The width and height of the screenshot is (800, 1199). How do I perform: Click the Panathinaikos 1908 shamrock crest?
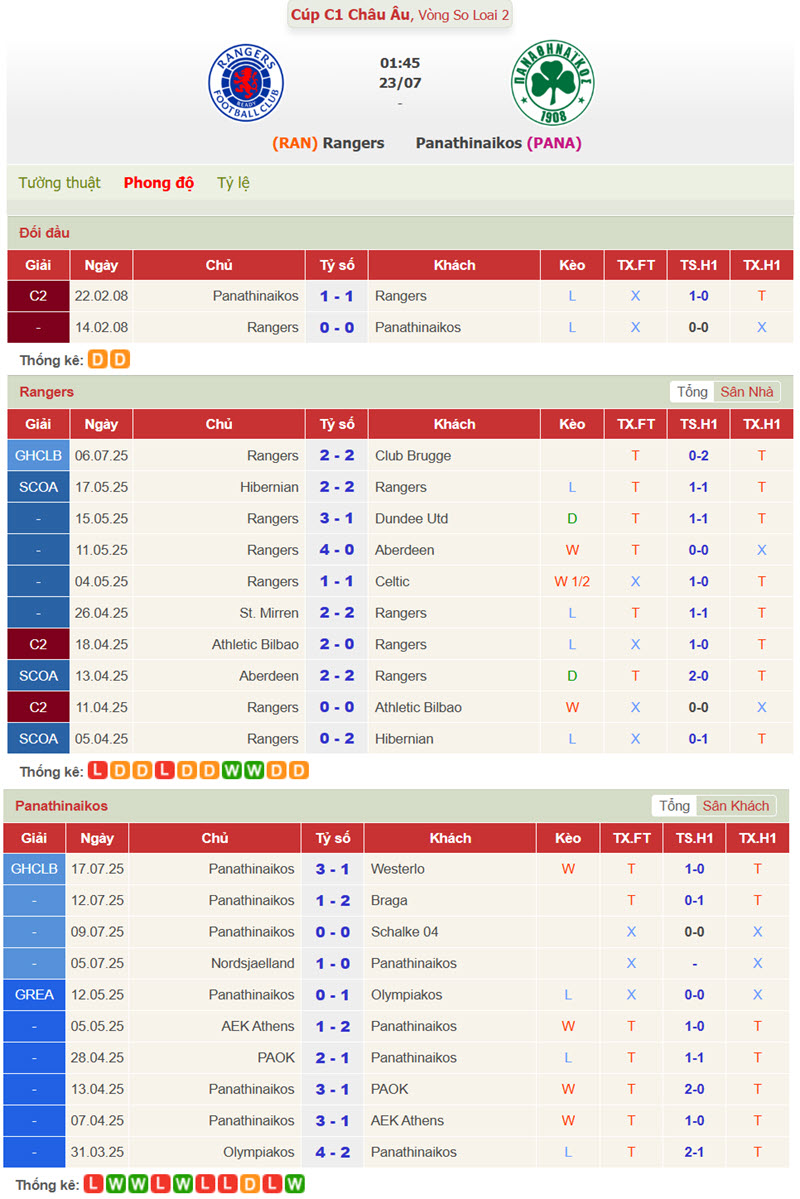pos(552,83)
